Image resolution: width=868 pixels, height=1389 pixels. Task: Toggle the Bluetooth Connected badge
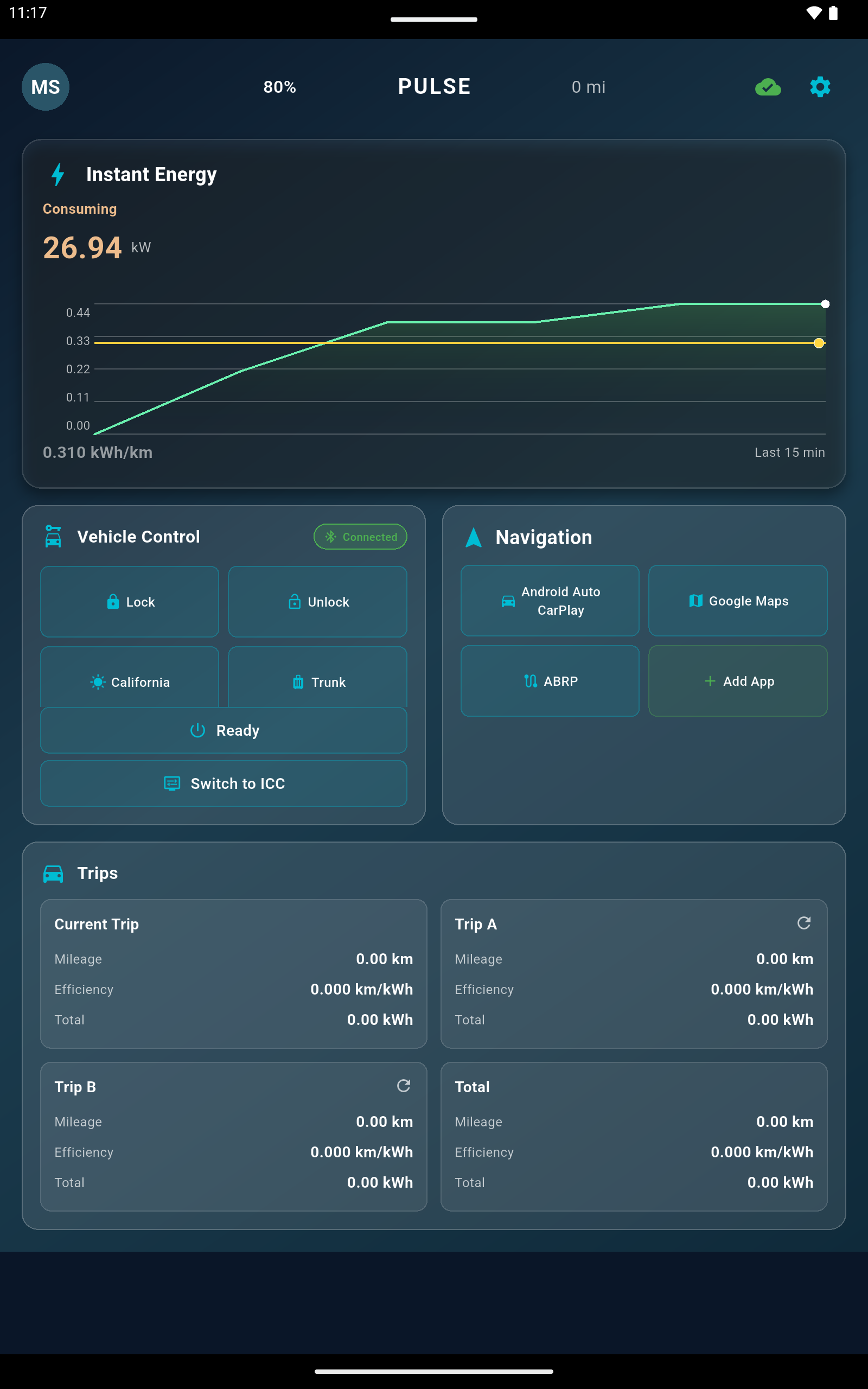pos(360,537)
